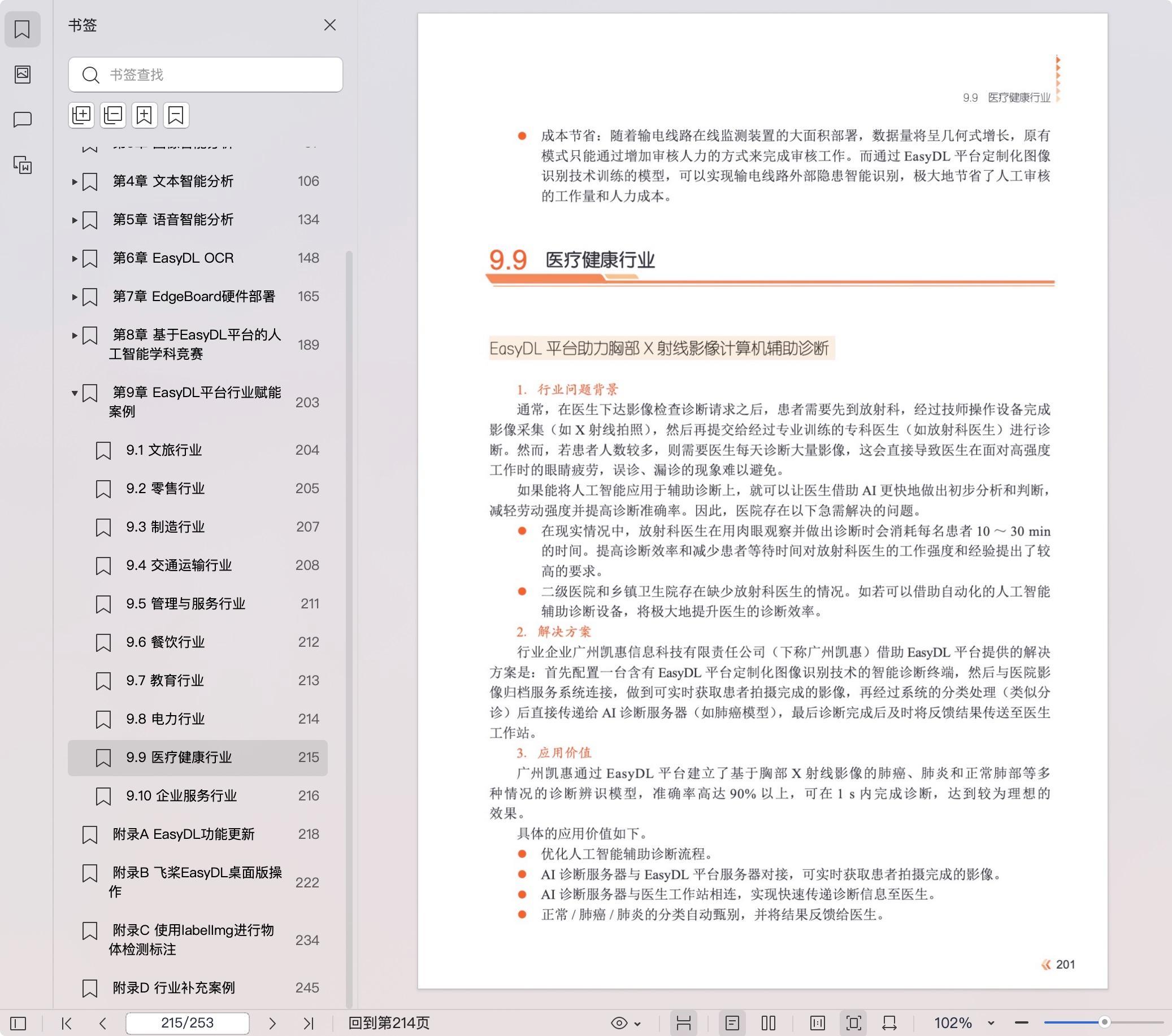Click the bookmarks panel scrollbar
Screen dimensions: 1172x1036
pyautogui.click(x=349, y=629)
